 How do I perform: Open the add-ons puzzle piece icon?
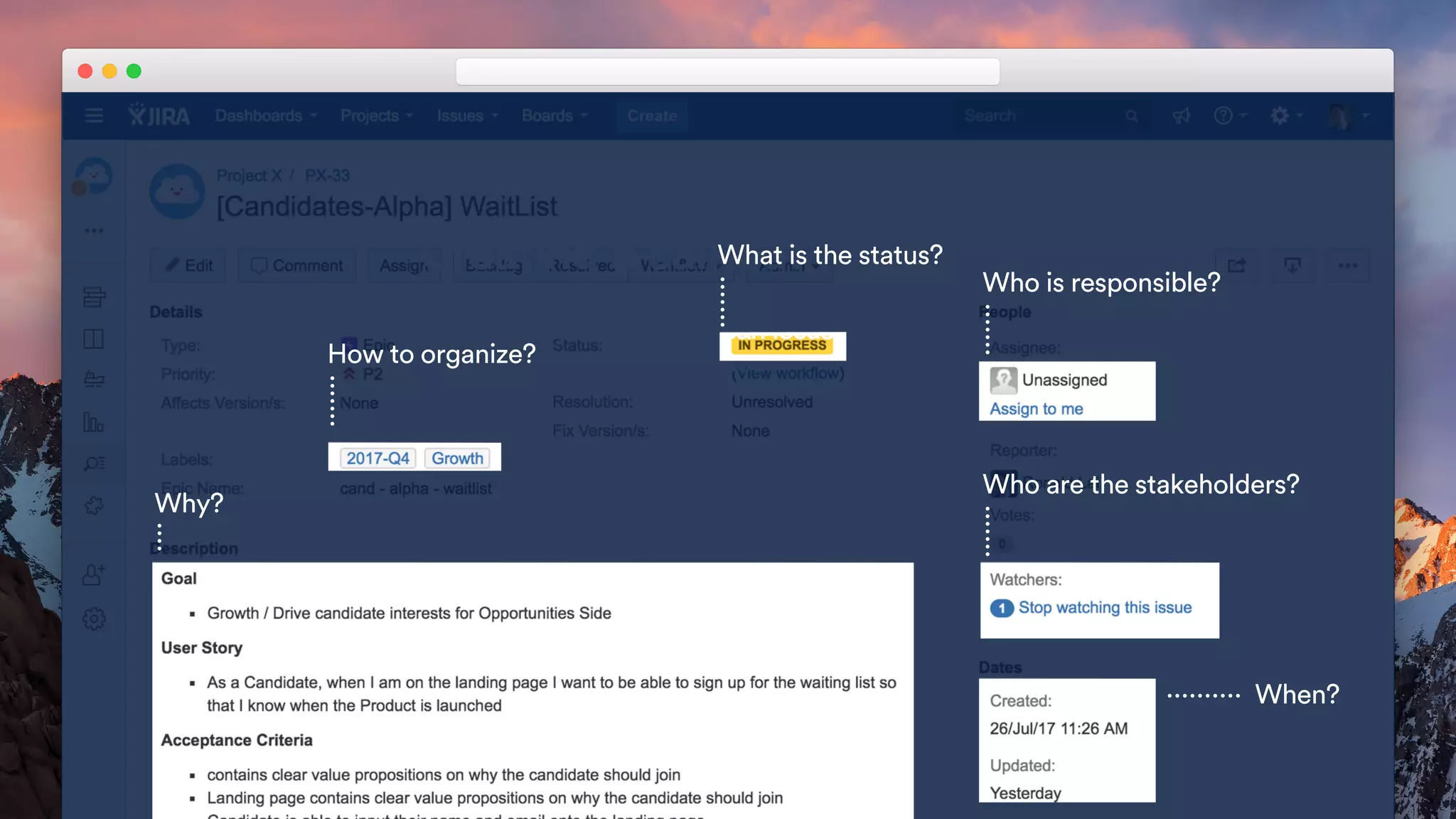tap(94, 505)
